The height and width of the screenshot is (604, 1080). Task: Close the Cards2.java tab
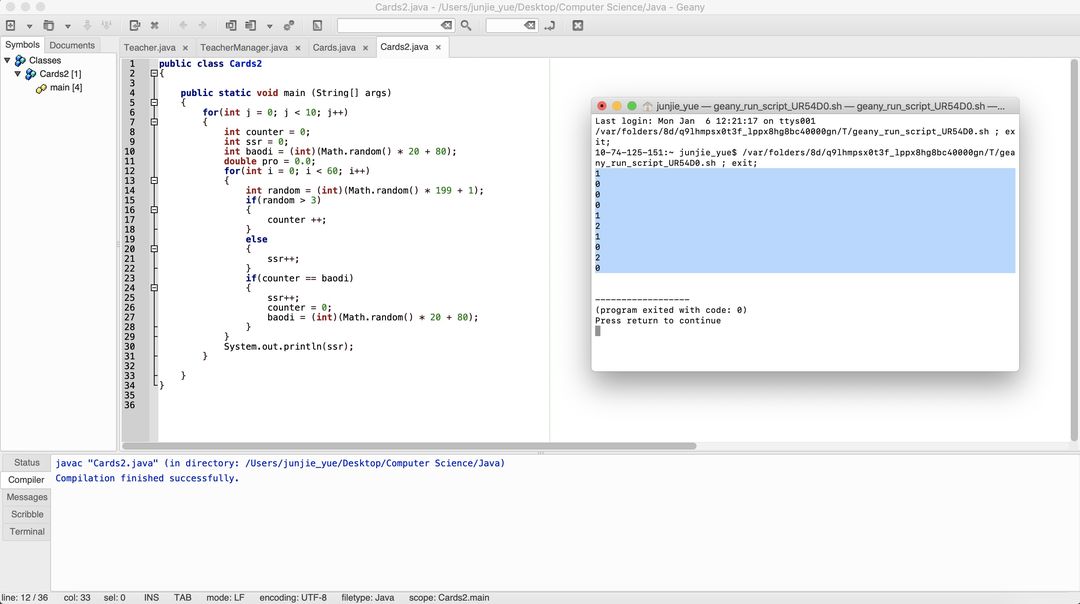(x=438, y=48)
